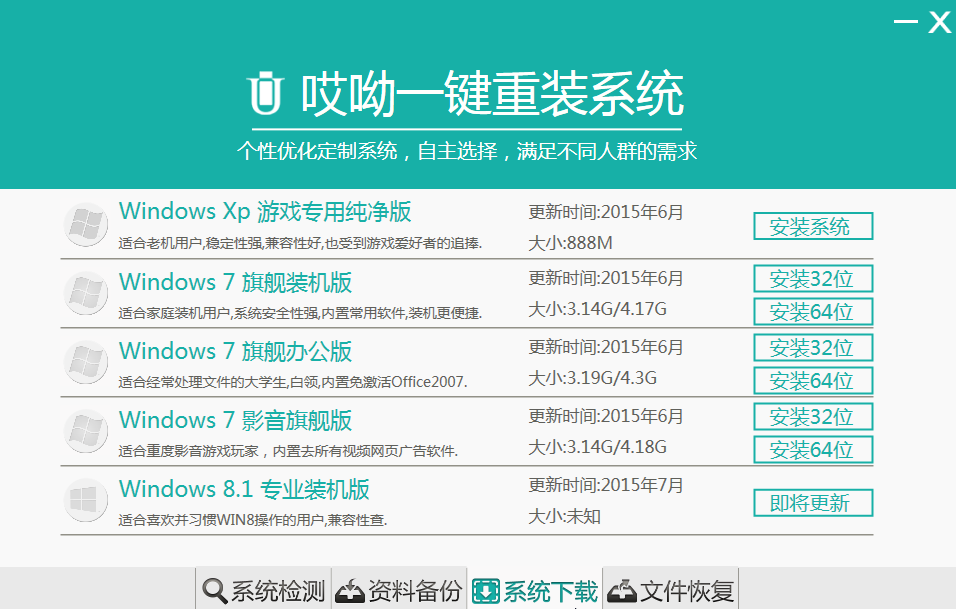Click the Windows 8.1 专业装机版 logo icon
956x609 pixels.
click(x=85, y=499)
